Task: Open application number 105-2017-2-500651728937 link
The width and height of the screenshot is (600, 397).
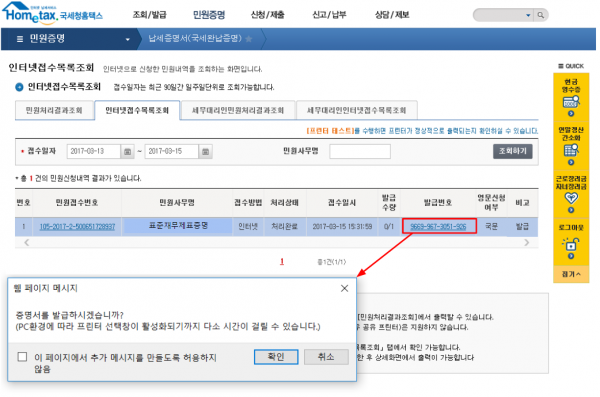Action: tap(77, 227)
